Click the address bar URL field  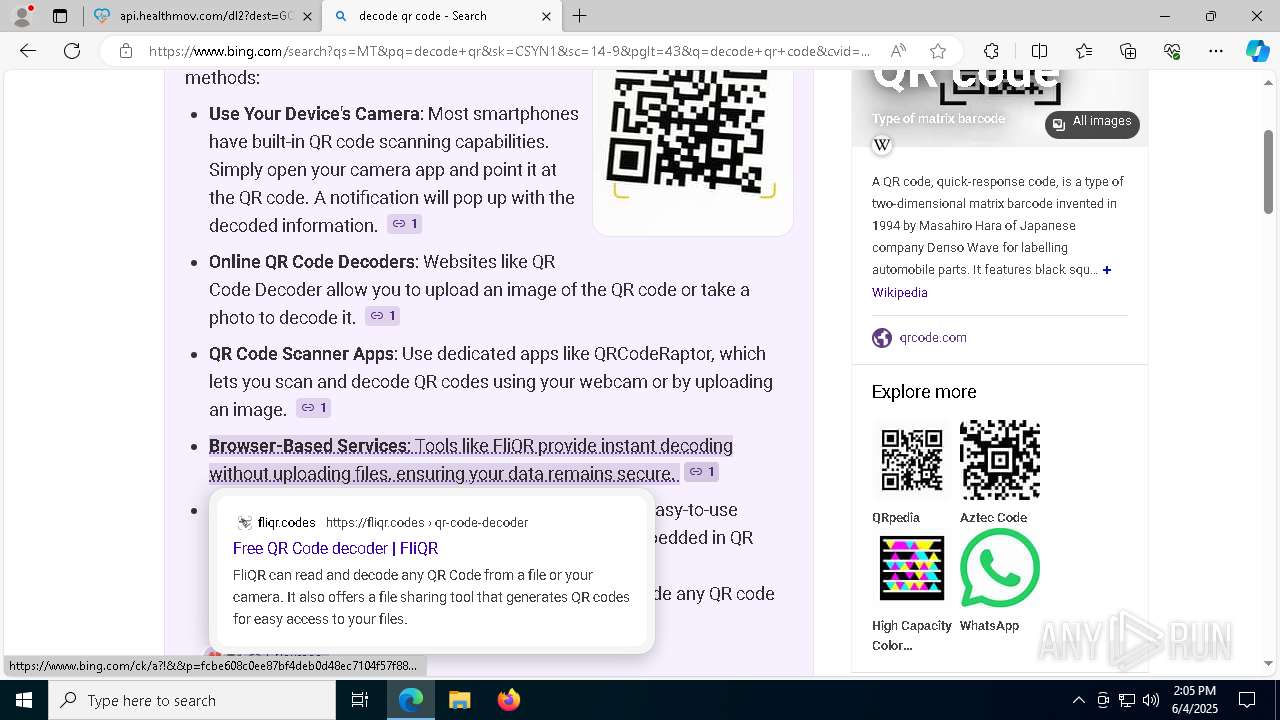509,51
